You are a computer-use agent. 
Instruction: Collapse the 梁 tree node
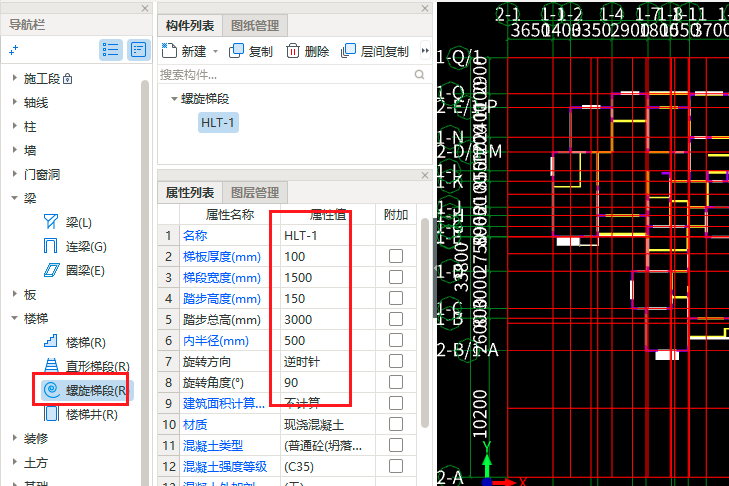click(x=14, y=198)
